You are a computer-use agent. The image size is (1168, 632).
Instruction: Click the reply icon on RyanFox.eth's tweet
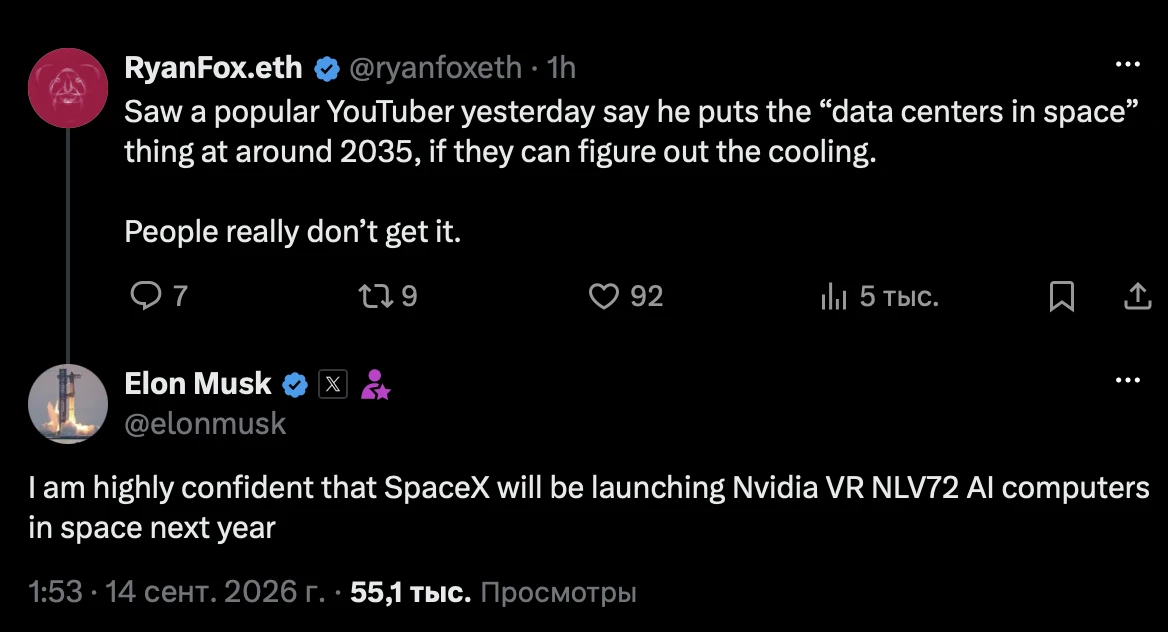pyautogui.click(x=145, y=296)
